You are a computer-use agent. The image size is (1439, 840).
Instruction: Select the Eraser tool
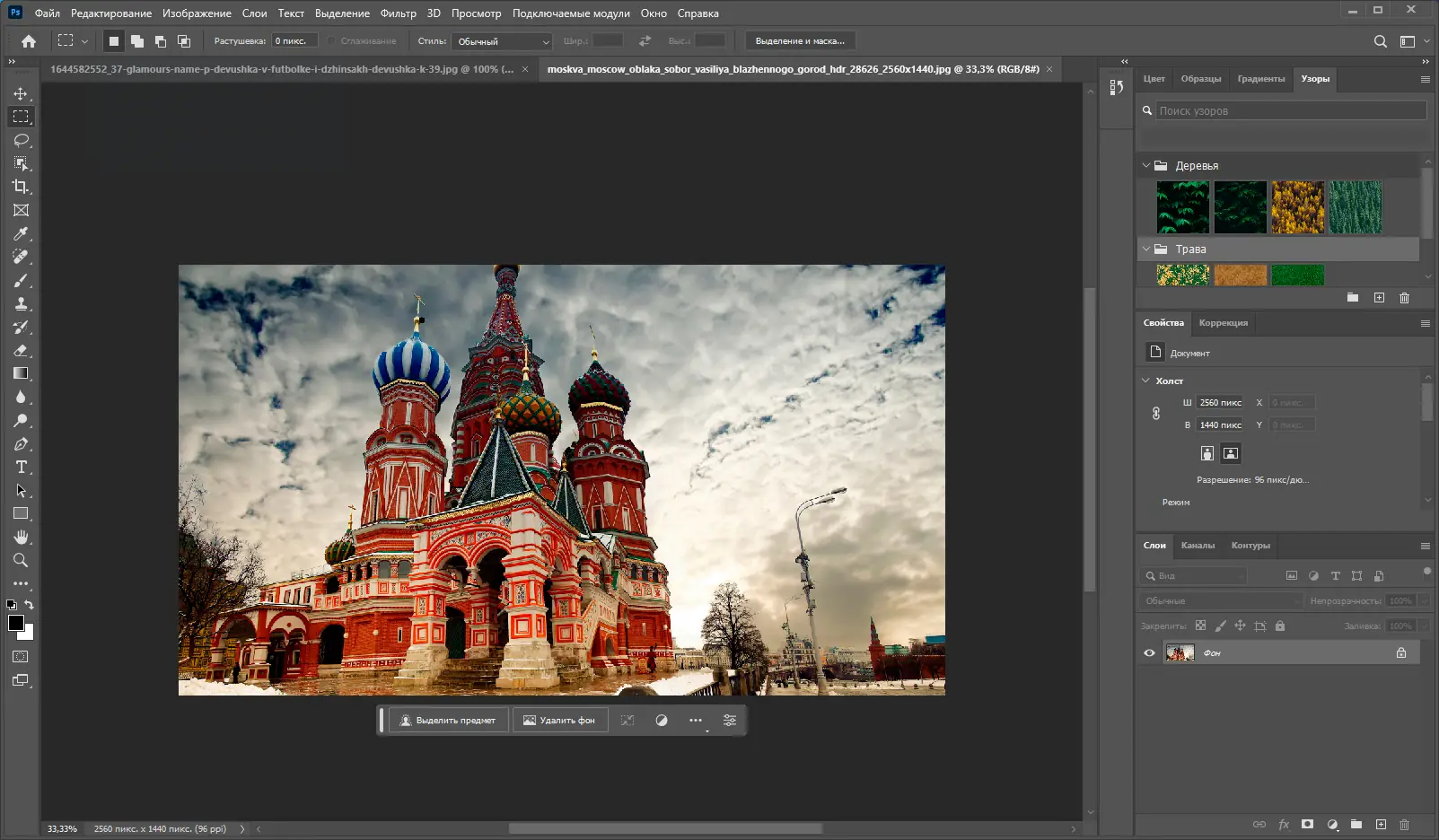coord(21,351)
